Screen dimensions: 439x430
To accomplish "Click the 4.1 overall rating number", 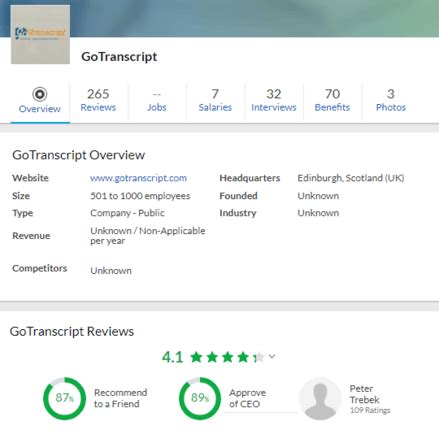I will point(173,357).
